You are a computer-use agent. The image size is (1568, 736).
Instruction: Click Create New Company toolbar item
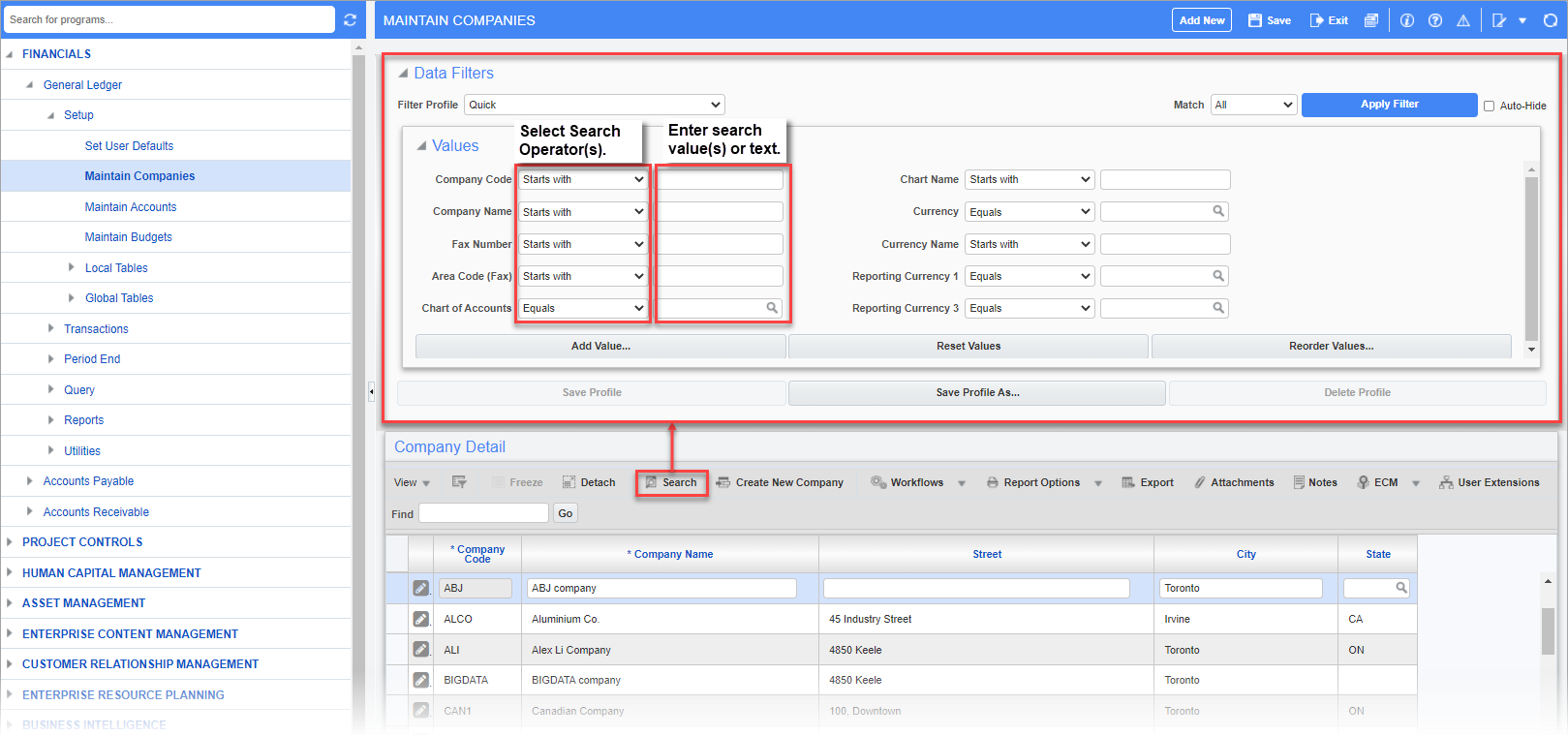tap(780, 482)
